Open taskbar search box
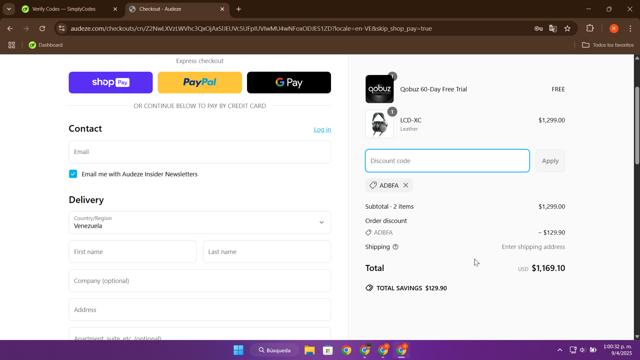 274,350
